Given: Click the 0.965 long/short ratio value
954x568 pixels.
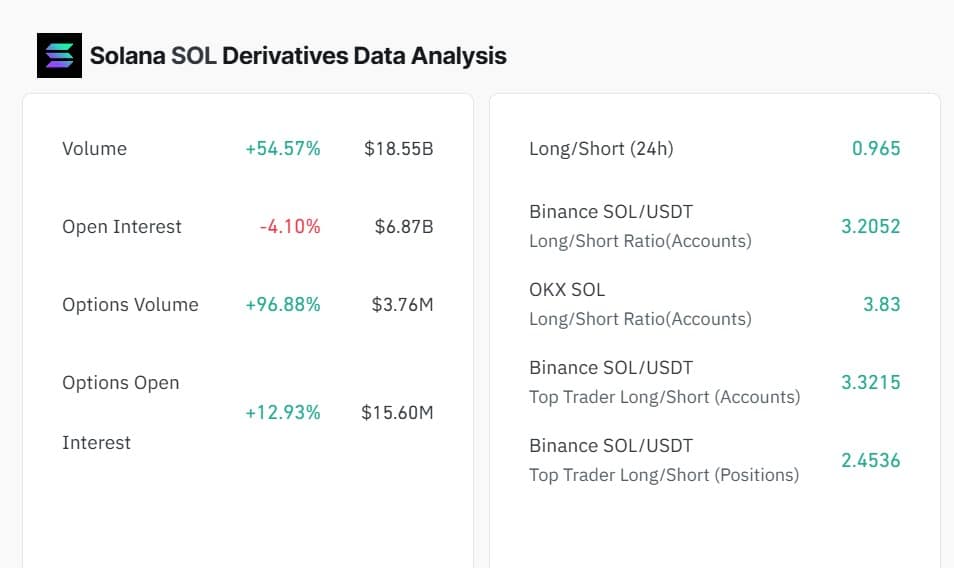Looking at the screenshot, I should click(x=876, y=149).
